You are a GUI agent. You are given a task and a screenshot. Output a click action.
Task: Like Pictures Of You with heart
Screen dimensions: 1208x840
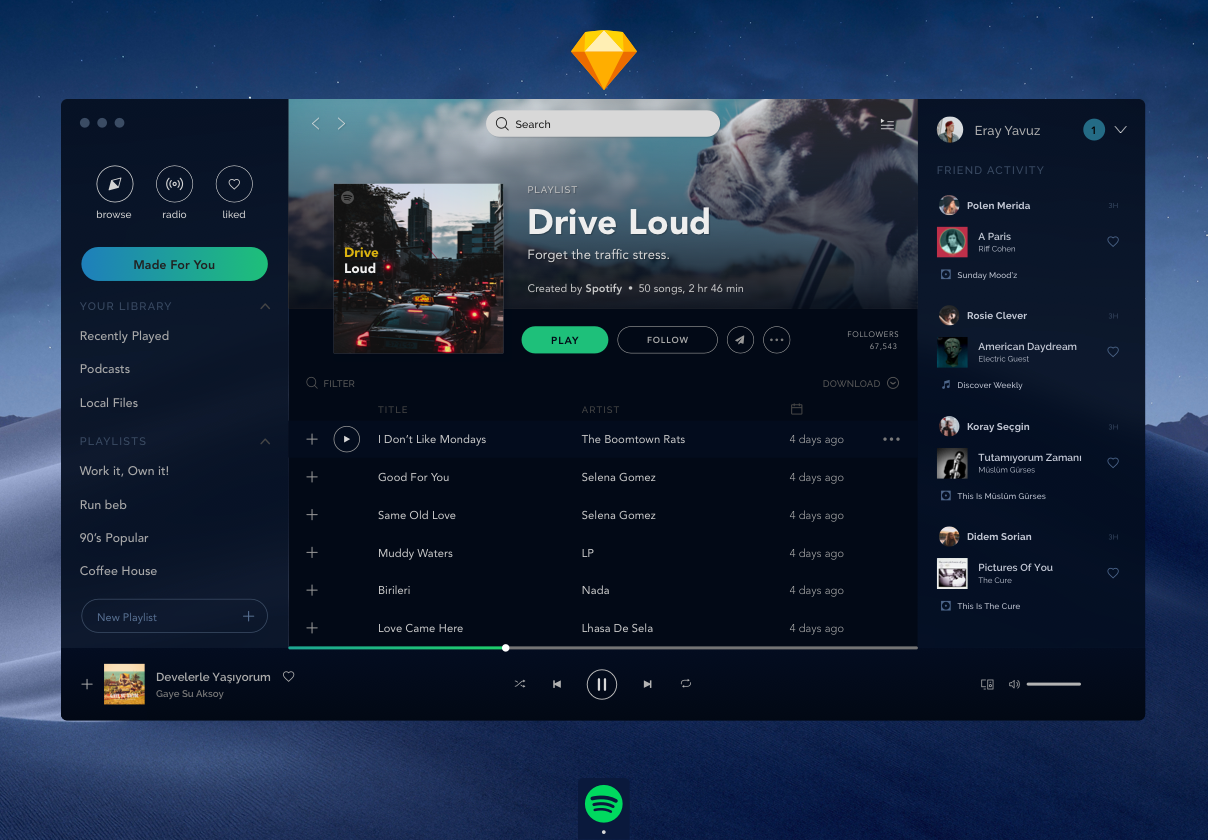coord(1113,573)
